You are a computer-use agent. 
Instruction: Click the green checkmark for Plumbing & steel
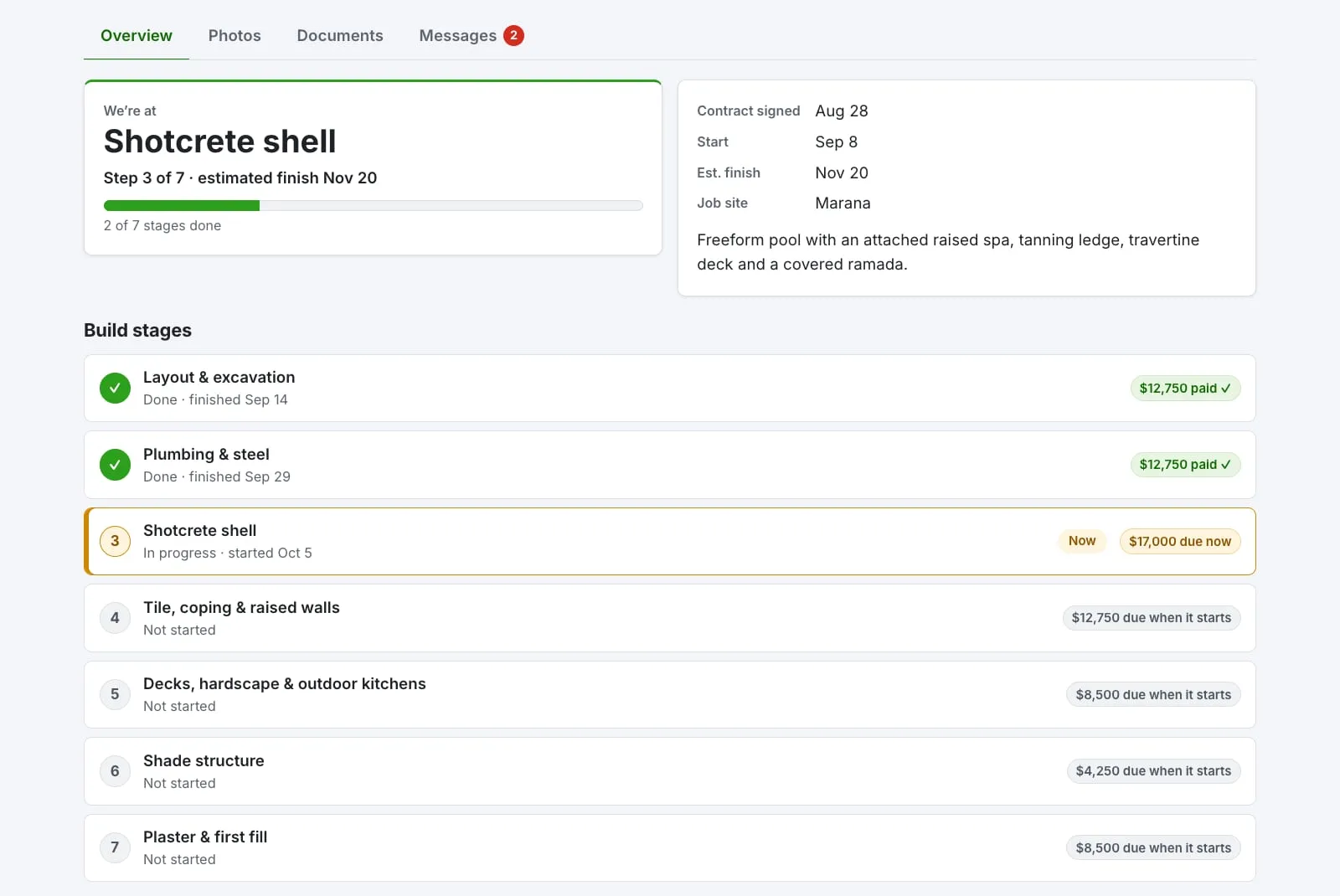(115, 465)
